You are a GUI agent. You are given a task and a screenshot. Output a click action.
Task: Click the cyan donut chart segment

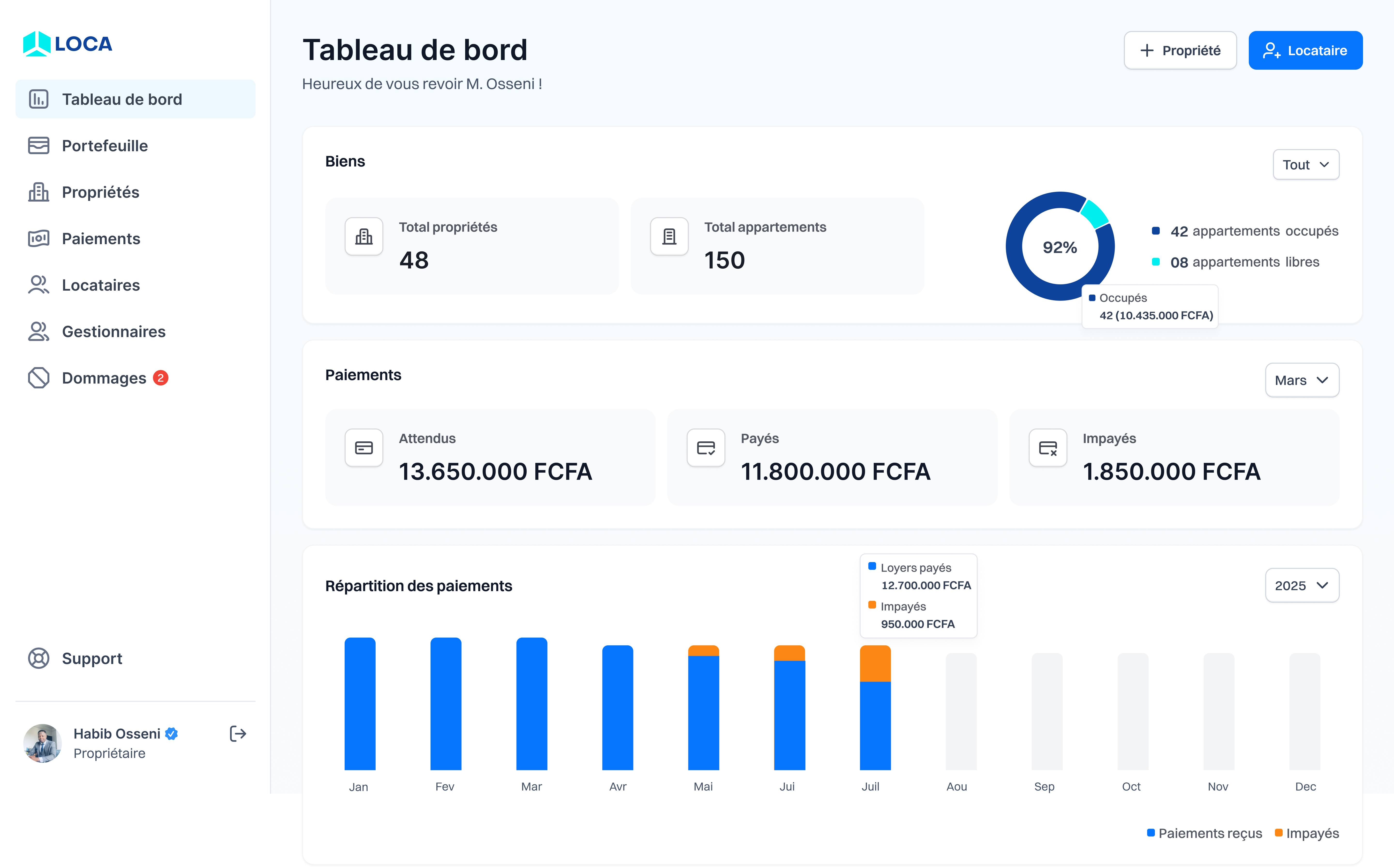1094,214
